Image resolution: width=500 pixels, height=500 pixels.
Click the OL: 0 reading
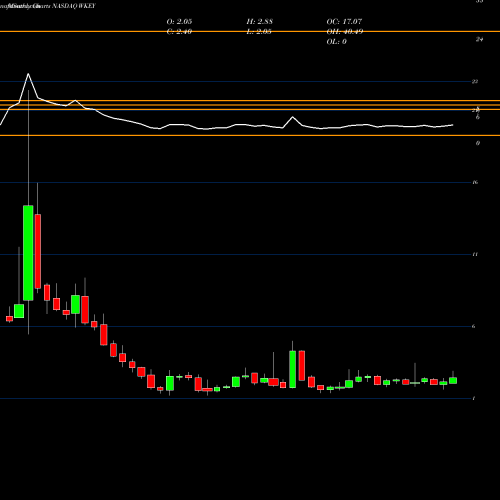[x=337, y=42]
